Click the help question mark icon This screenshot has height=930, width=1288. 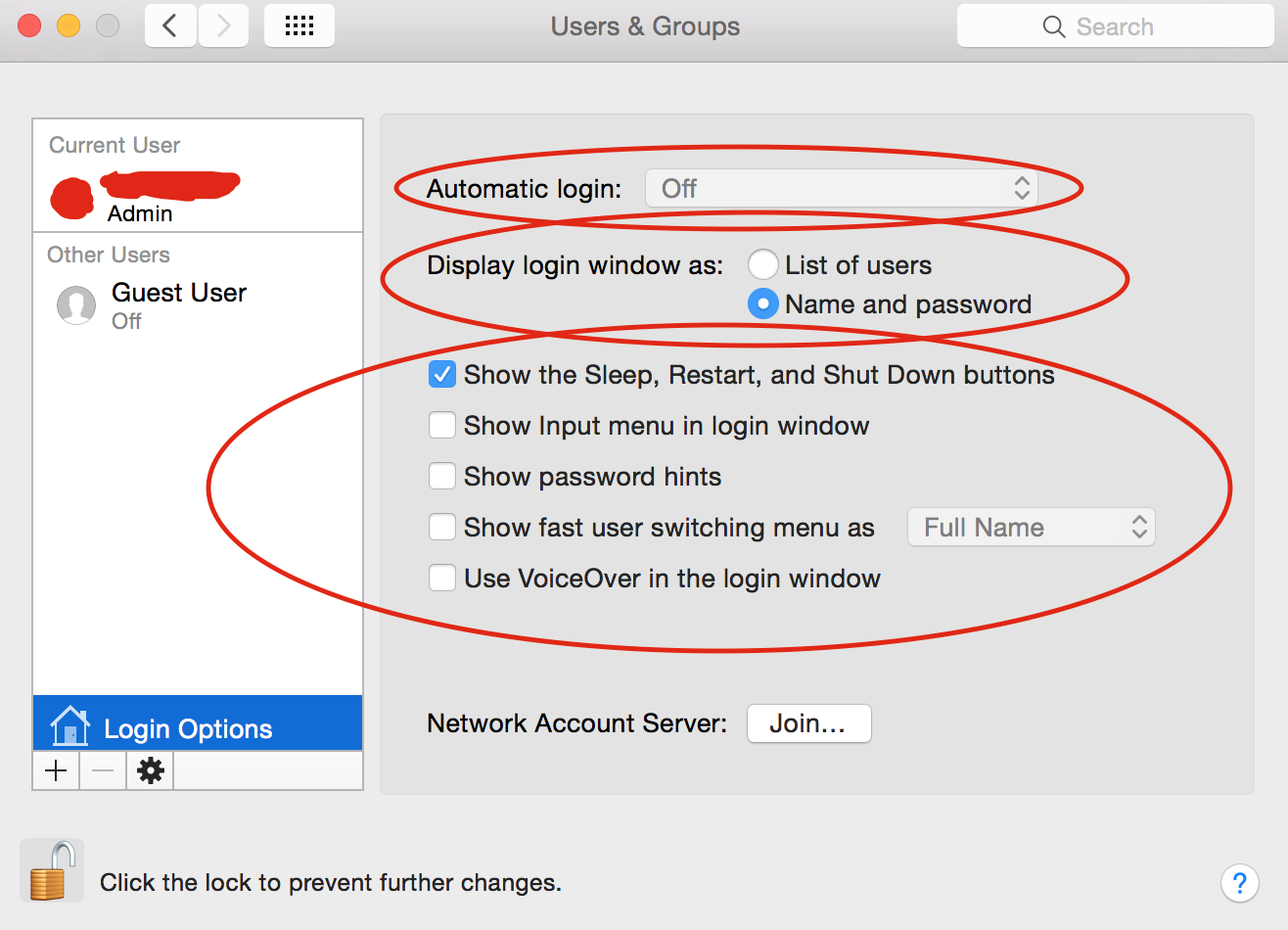(x=1239, y=883)
